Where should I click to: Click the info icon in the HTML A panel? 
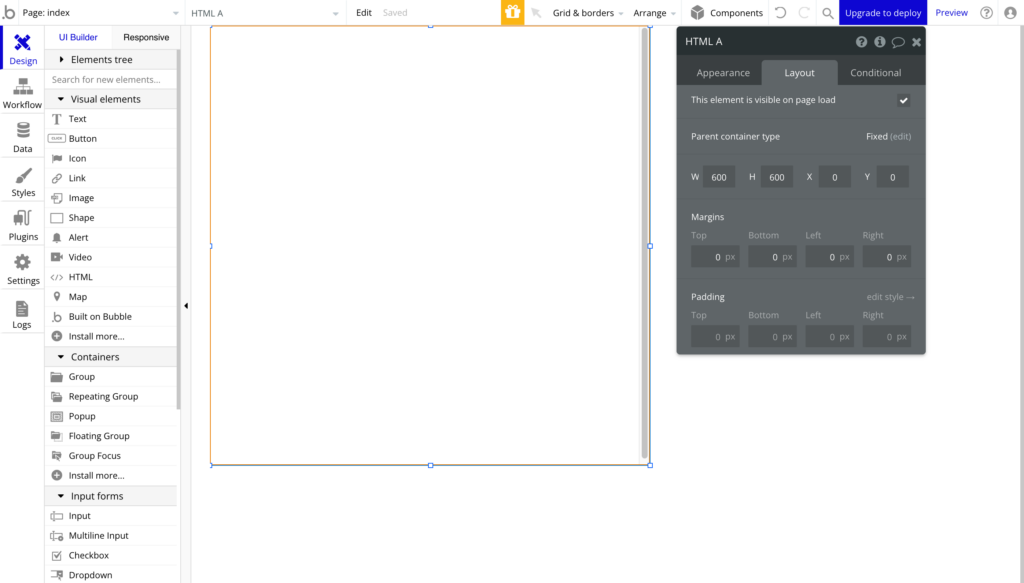(880, 42)
